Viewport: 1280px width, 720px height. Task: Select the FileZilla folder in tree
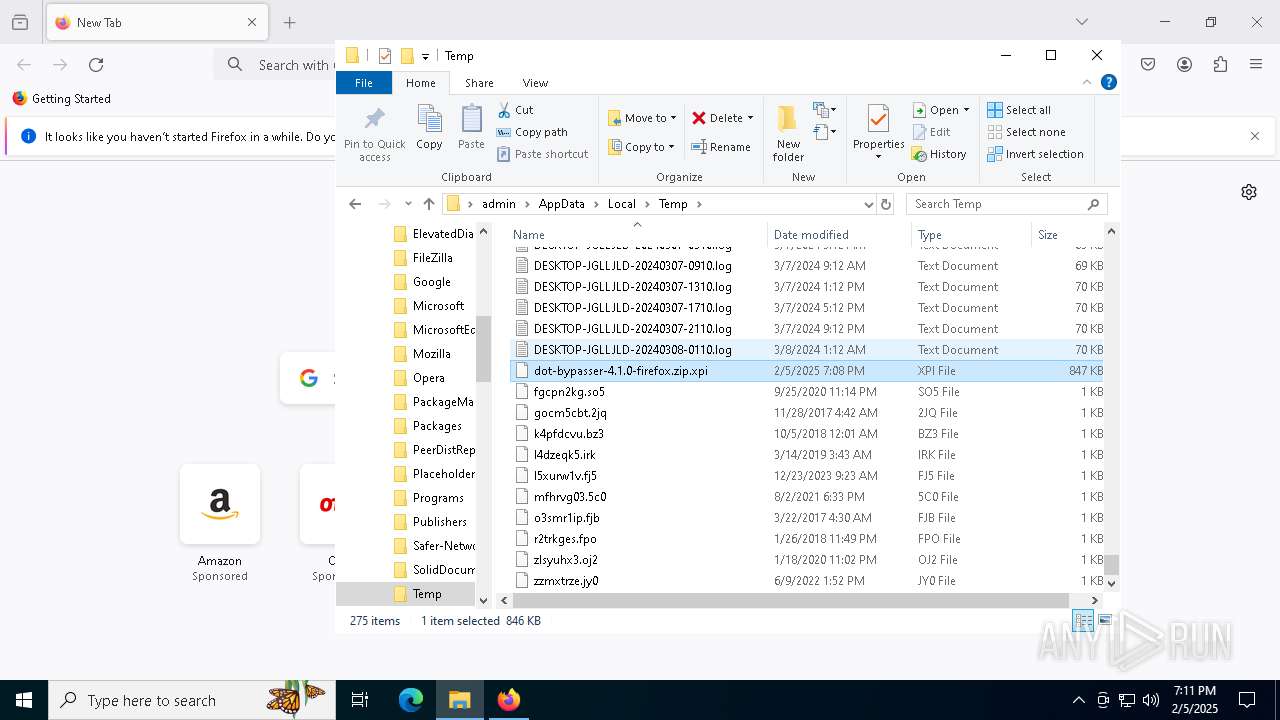coord(432,258)
